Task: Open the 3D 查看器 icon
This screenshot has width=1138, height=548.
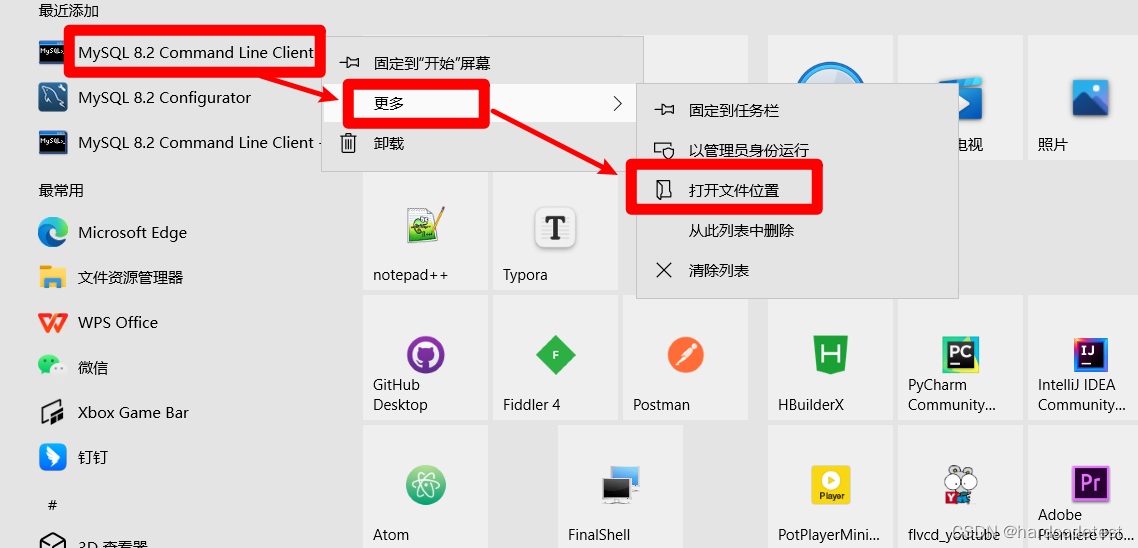Action: coord(53,542)
